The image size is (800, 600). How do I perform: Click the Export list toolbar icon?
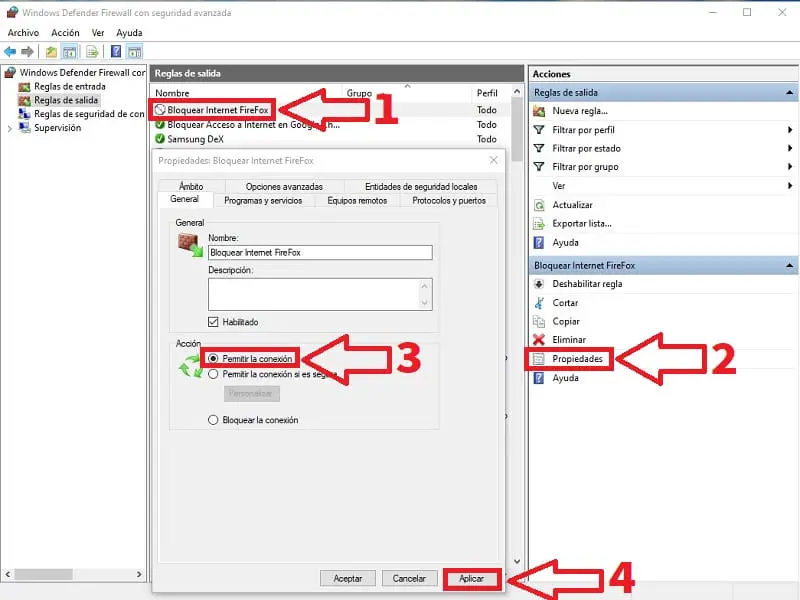92,52
